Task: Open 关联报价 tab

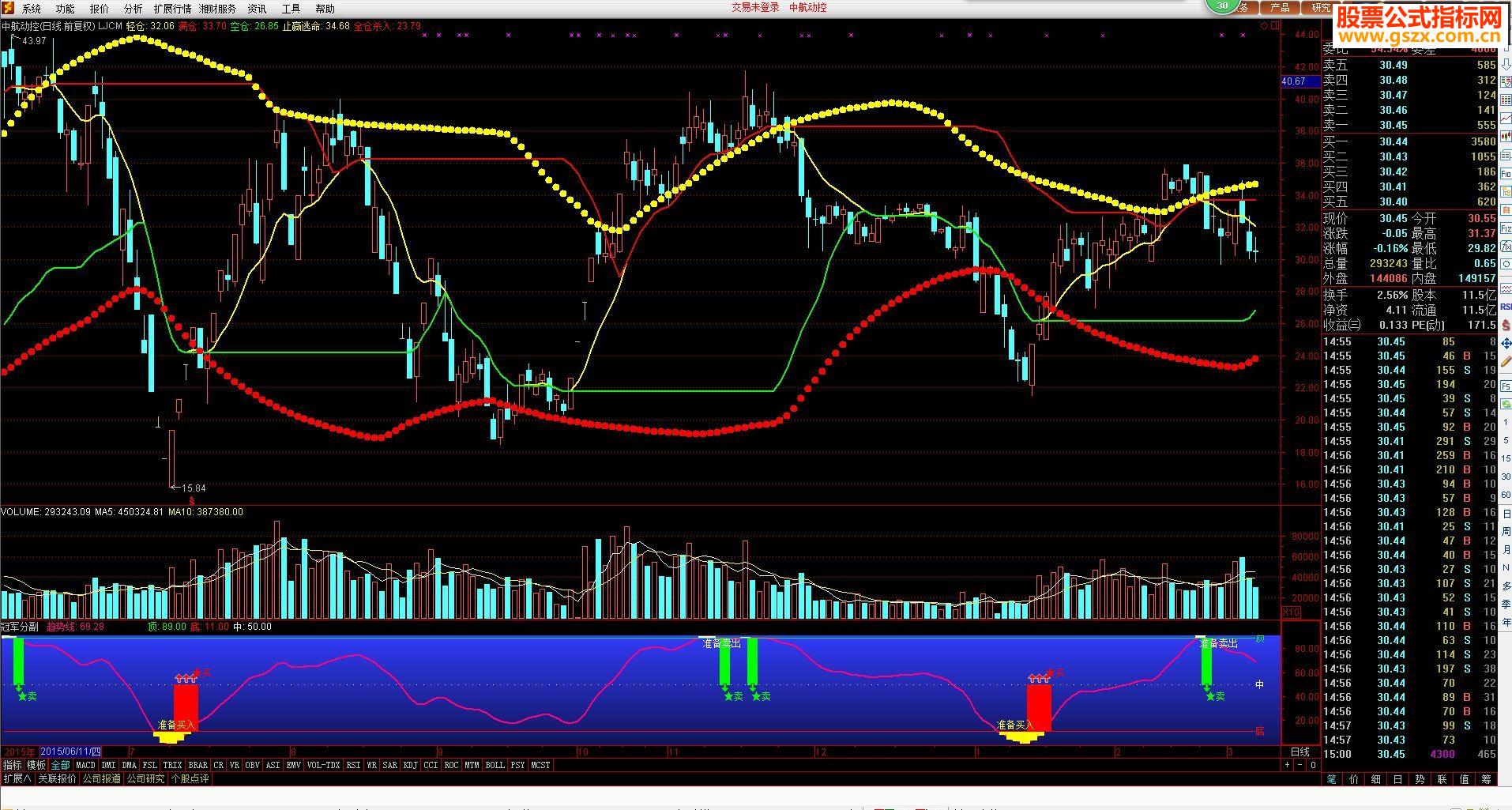Action: 58,778
